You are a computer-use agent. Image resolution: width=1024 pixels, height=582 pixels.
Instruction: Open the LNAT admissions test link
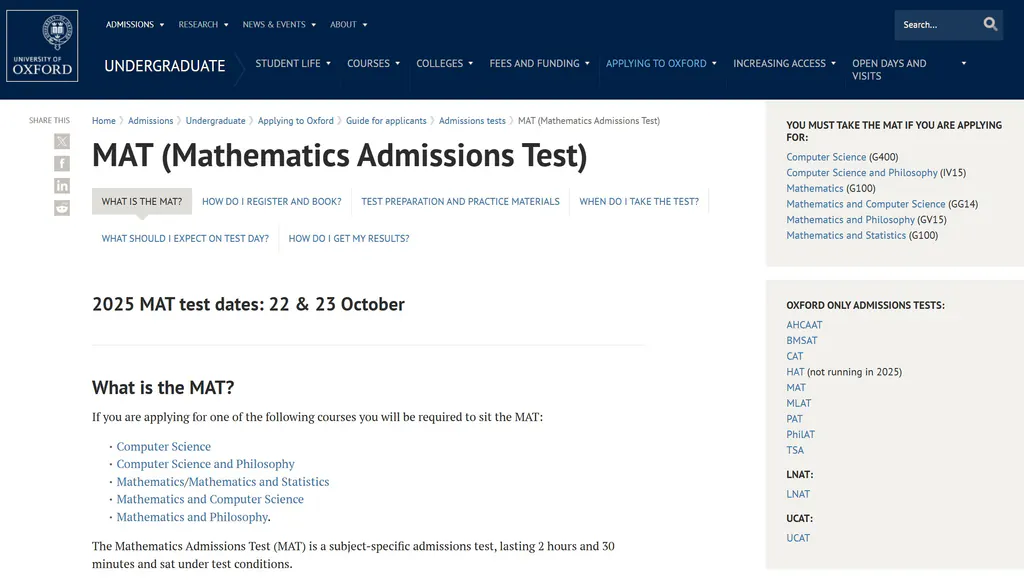798,494
